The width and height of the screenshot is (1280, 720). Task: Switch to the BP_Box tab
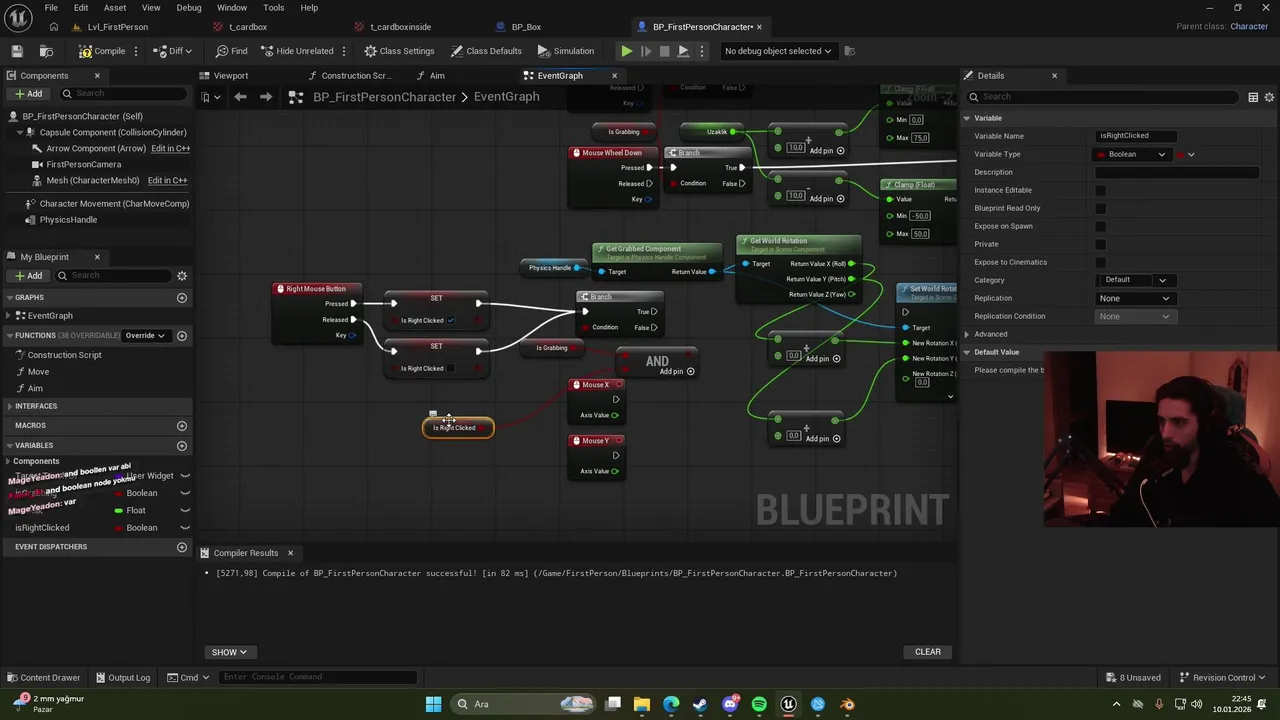pos(526,27)
